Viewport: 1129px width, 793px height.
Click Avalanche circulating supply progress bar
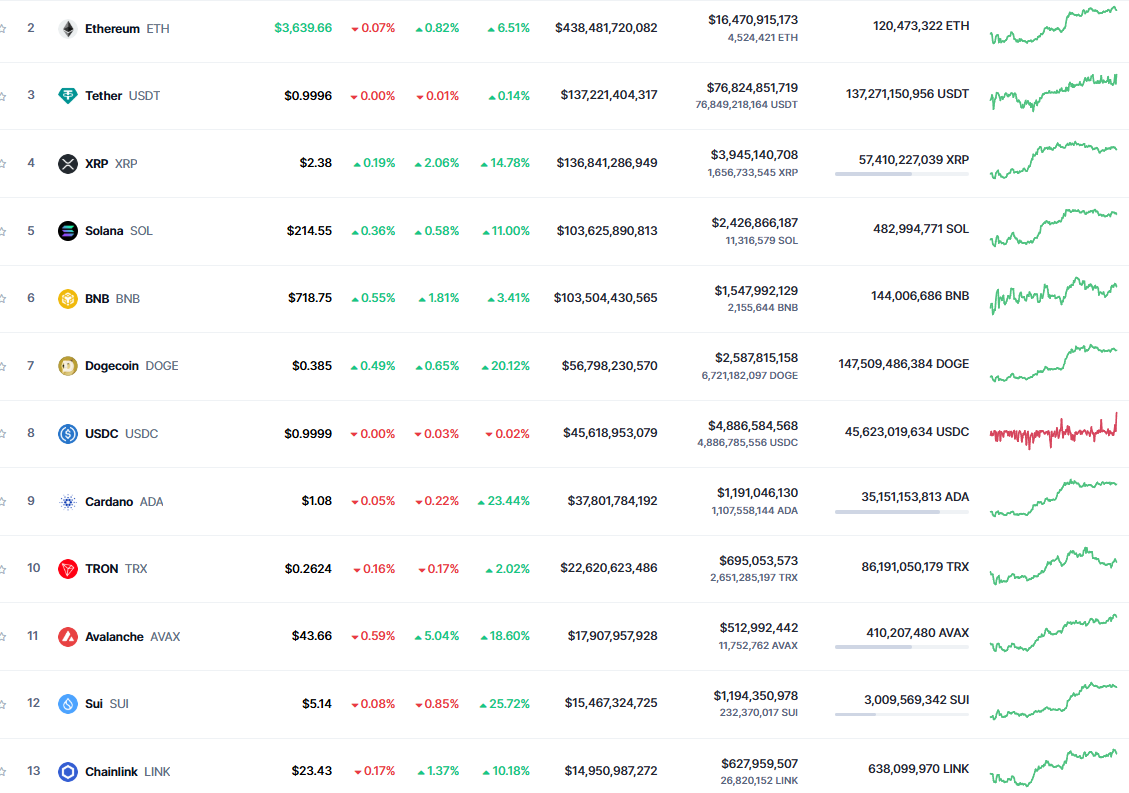pyautogui.click(x=901, y=647)
